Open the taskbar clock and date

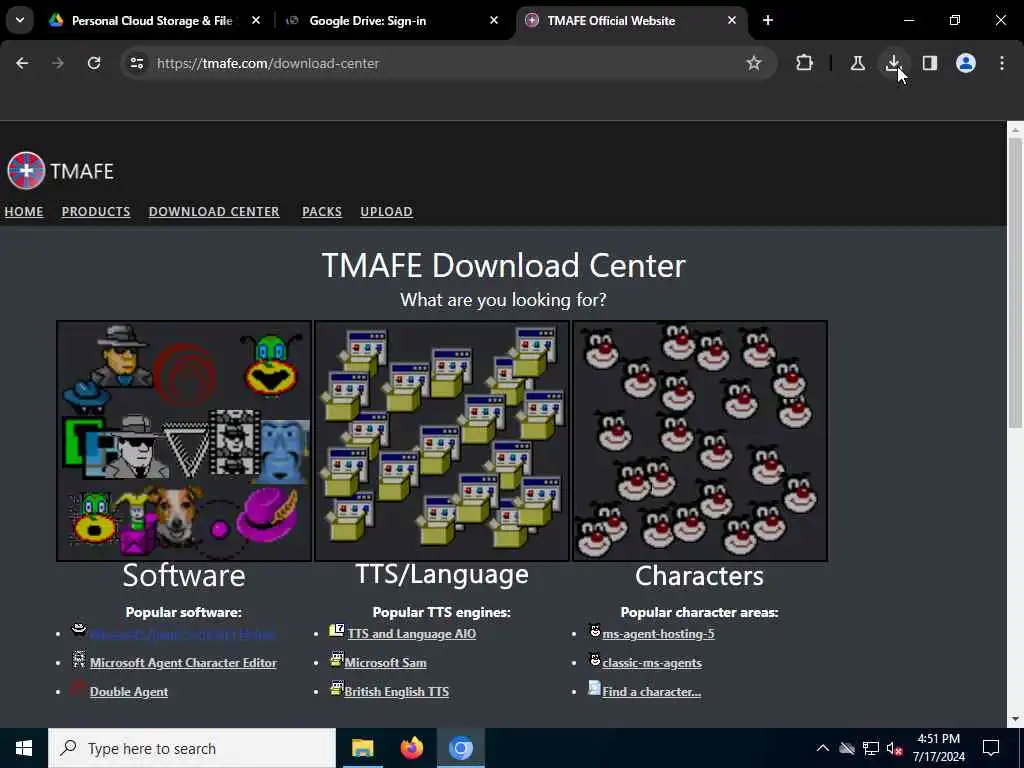point(939,748)
